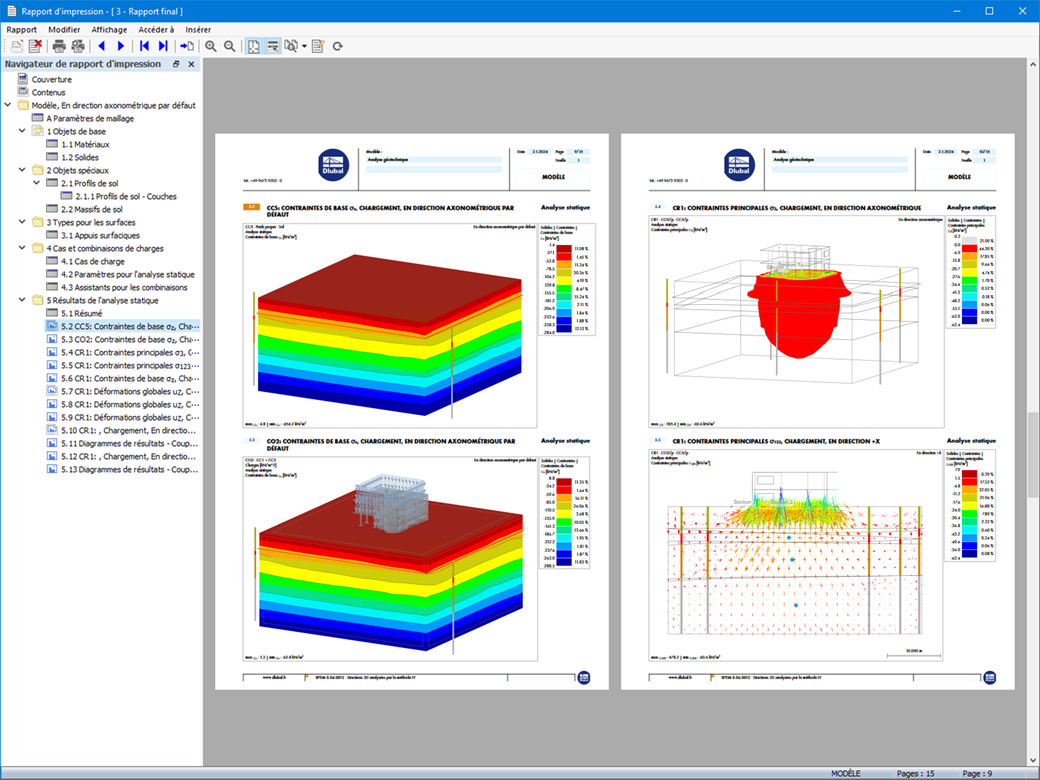
Task: Open the Insérer menu
Action: click(x=198, y=30)
